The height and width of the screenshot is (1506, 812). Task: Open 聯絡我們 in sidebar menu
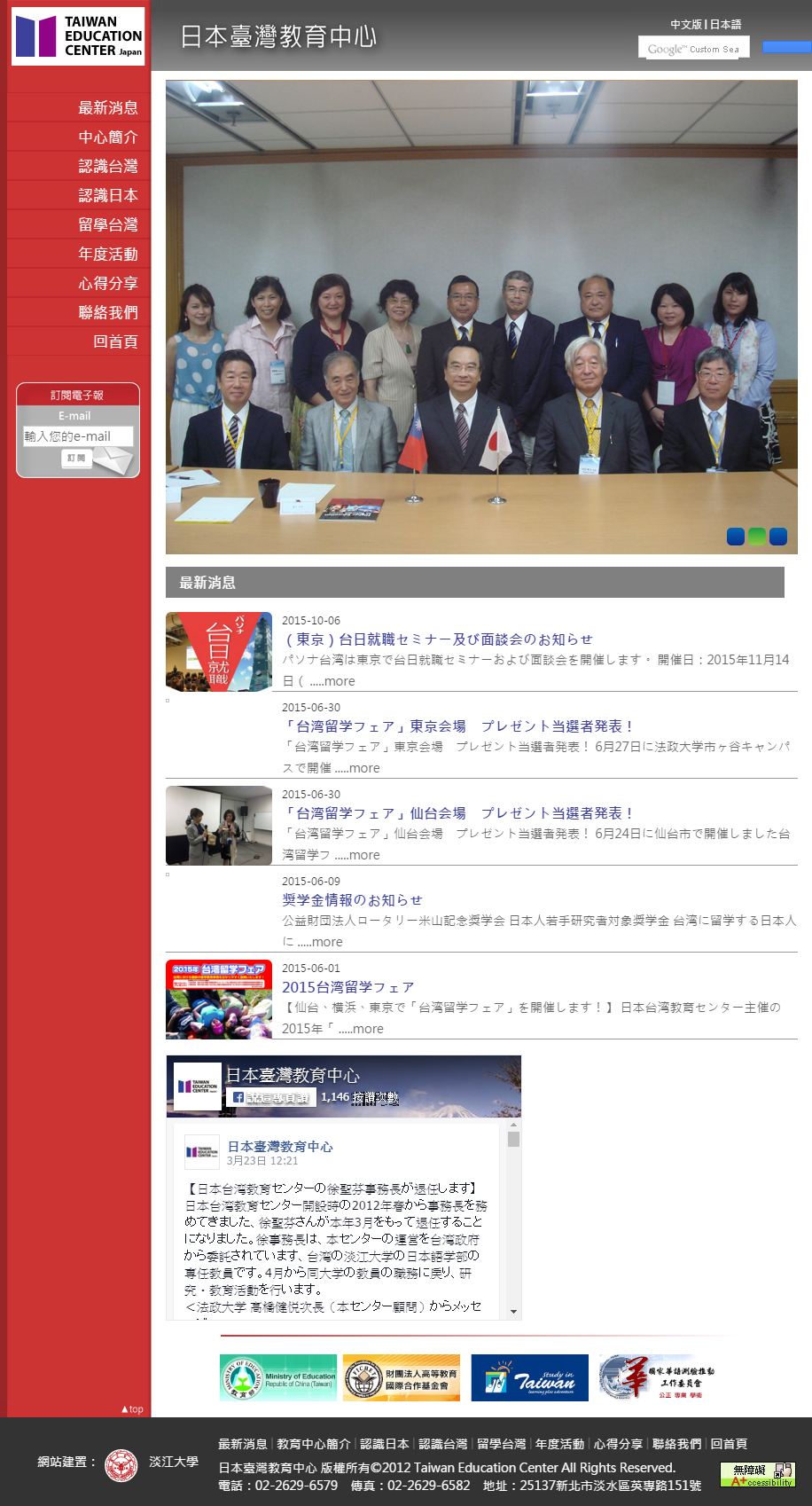pyautogui.click(x=107, y=312)
